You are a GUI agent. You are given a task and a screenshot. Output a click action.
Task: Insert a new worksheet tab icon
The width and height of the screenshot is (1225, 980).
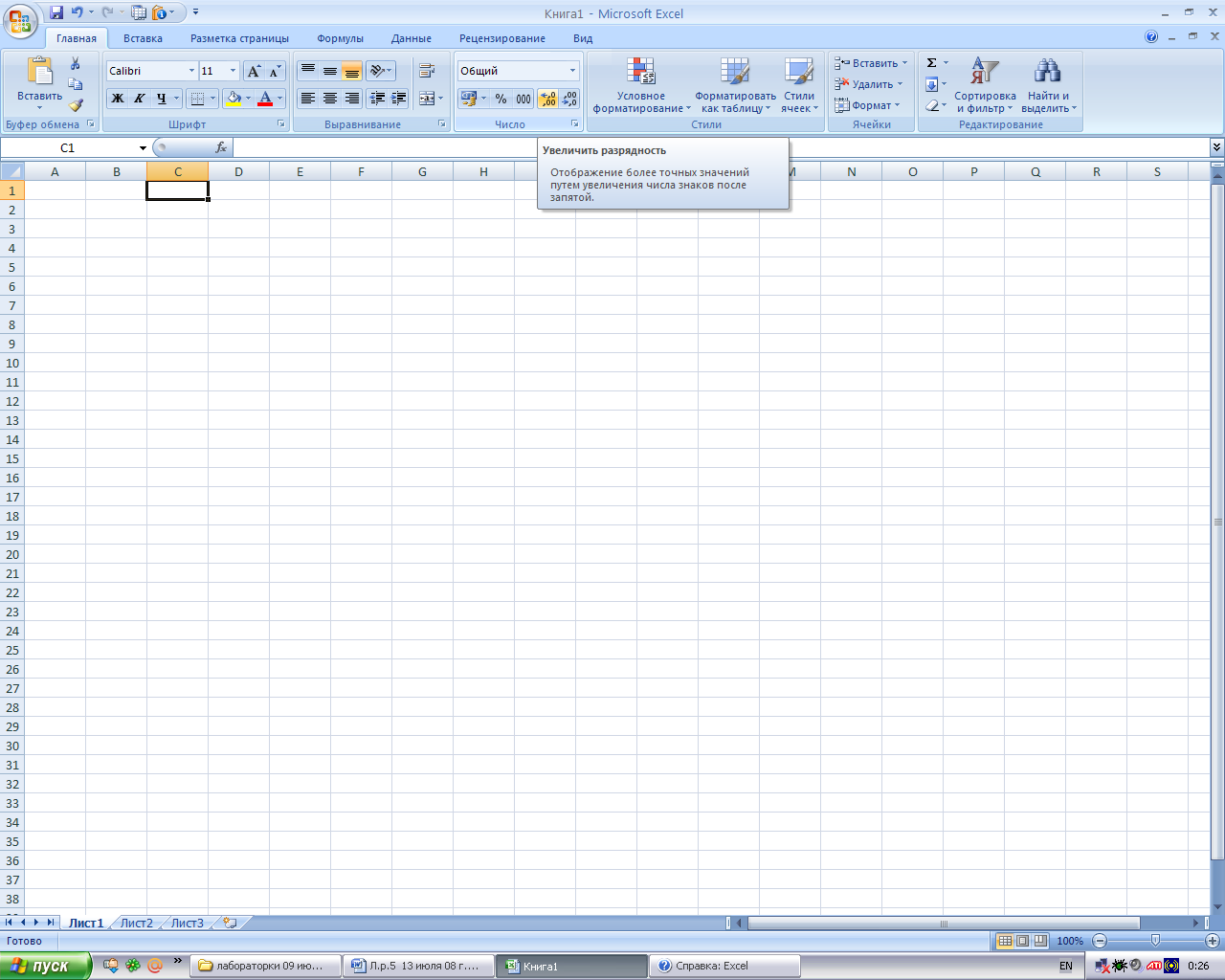click(230, 923)
